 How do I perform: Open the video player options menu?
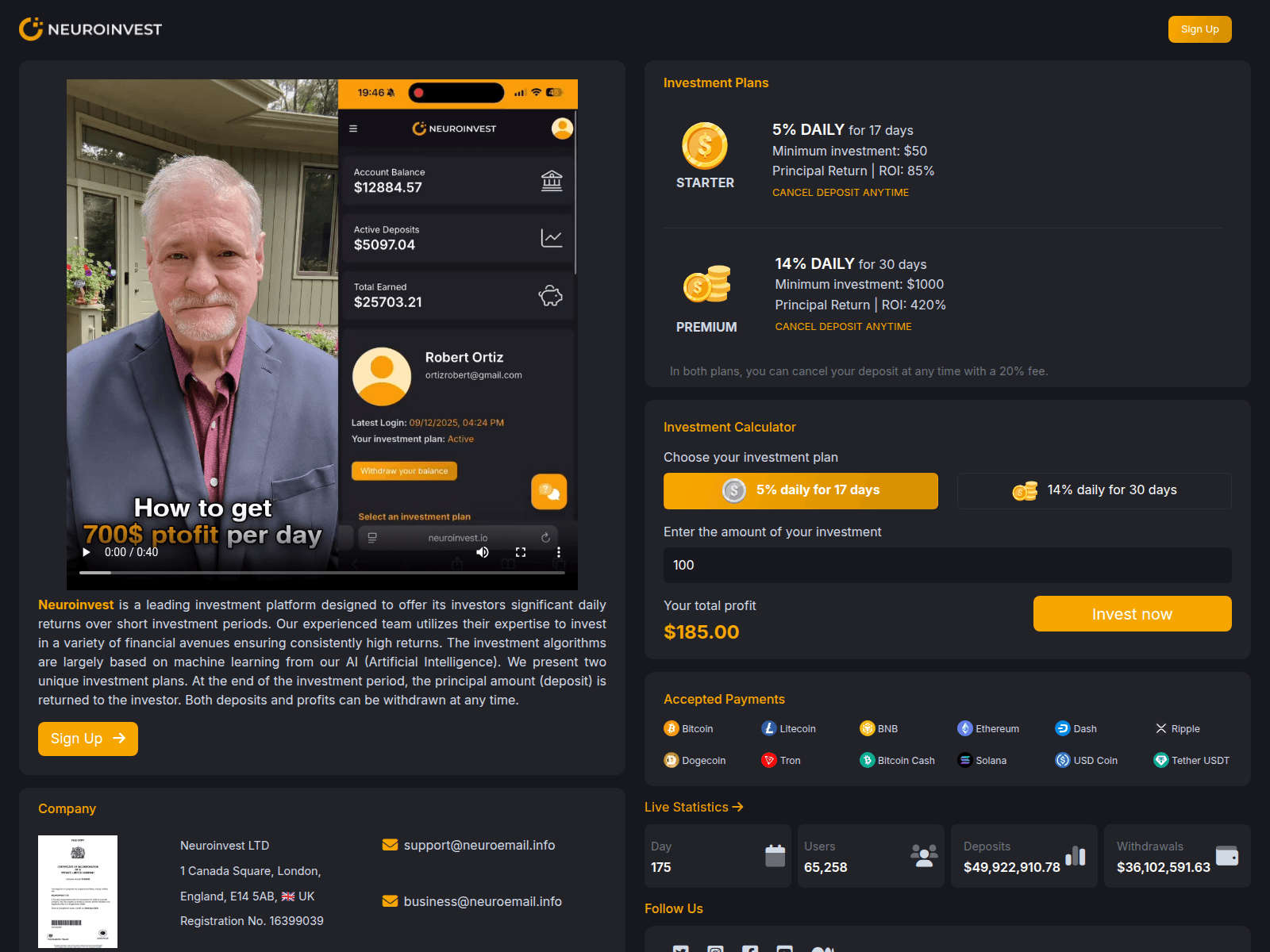pyautogui.click(x=559, y=552)
